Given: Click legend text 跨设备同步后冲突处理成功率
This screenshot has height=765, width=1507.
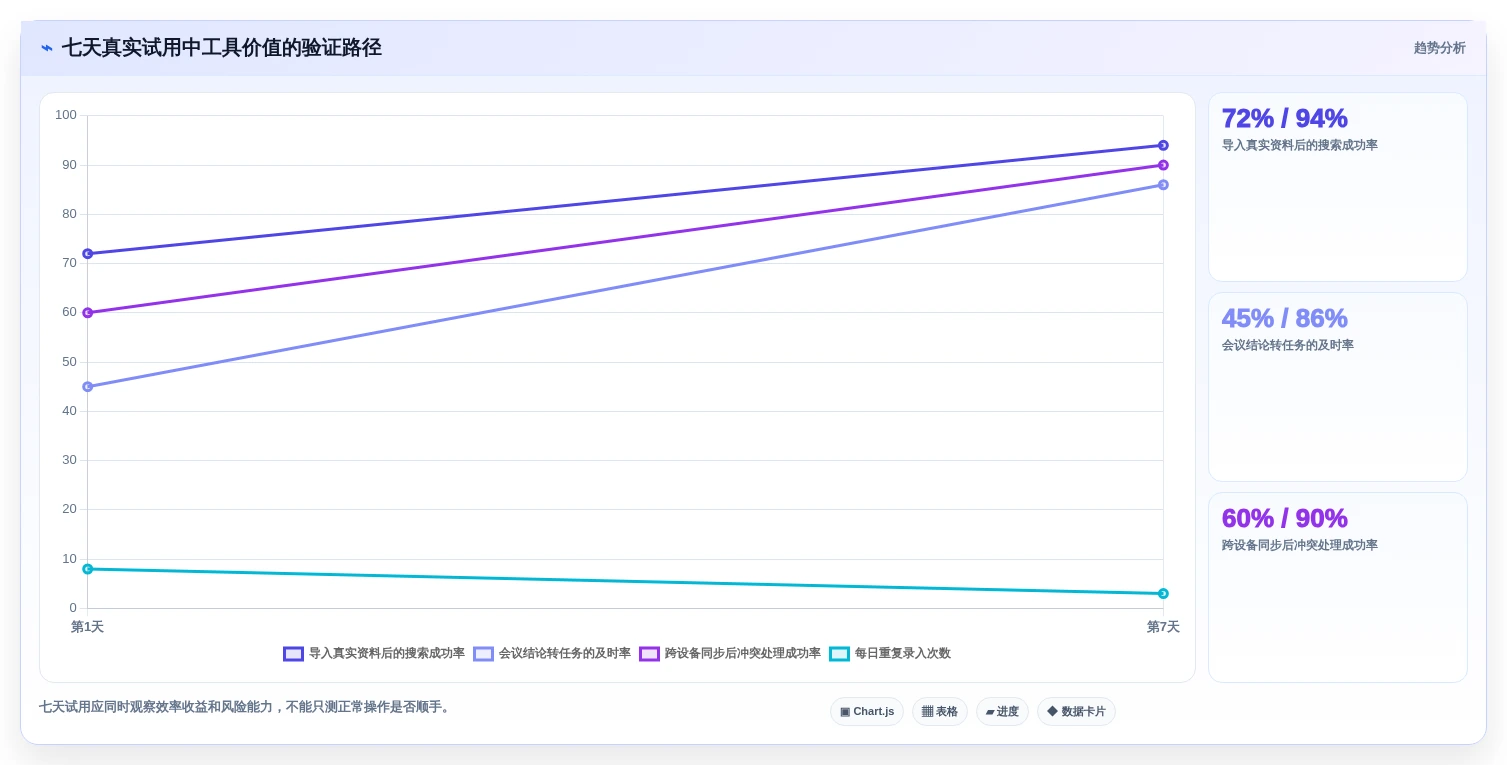Looking at the screenshot, I should 742,654.
